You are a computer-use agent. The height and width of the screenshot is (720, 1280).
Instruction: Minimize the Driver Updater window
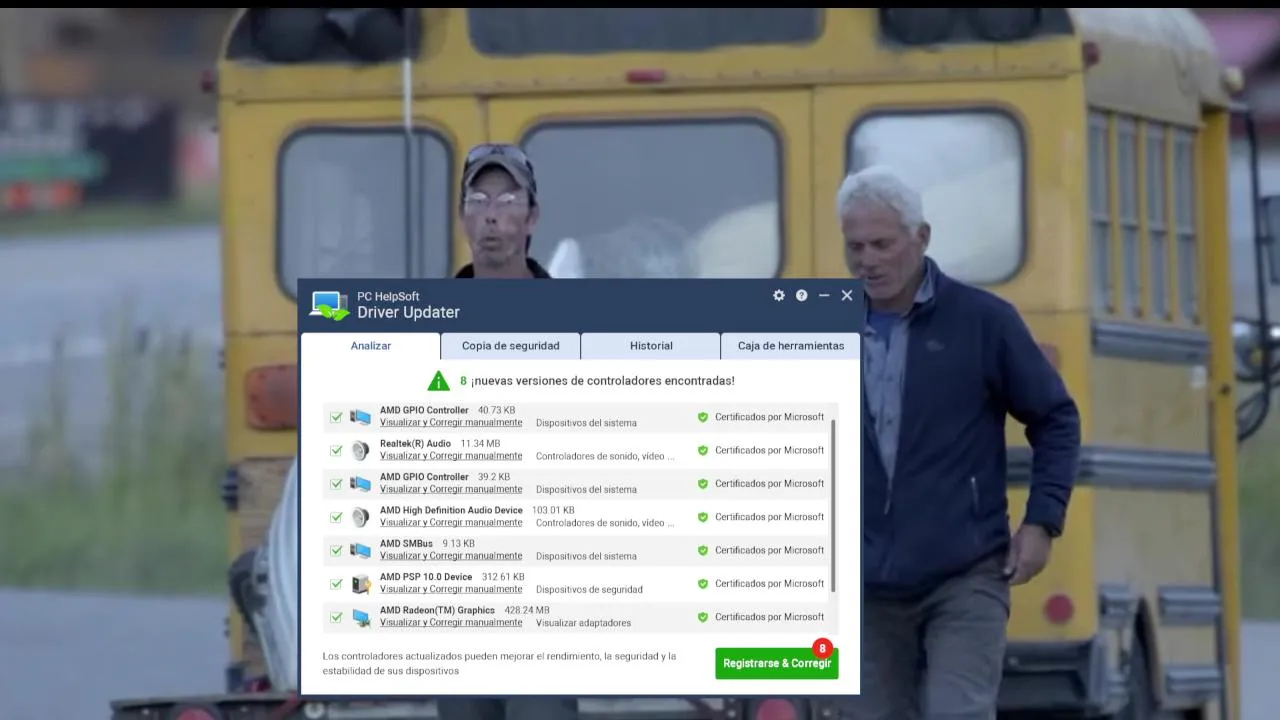pos(824,295)
